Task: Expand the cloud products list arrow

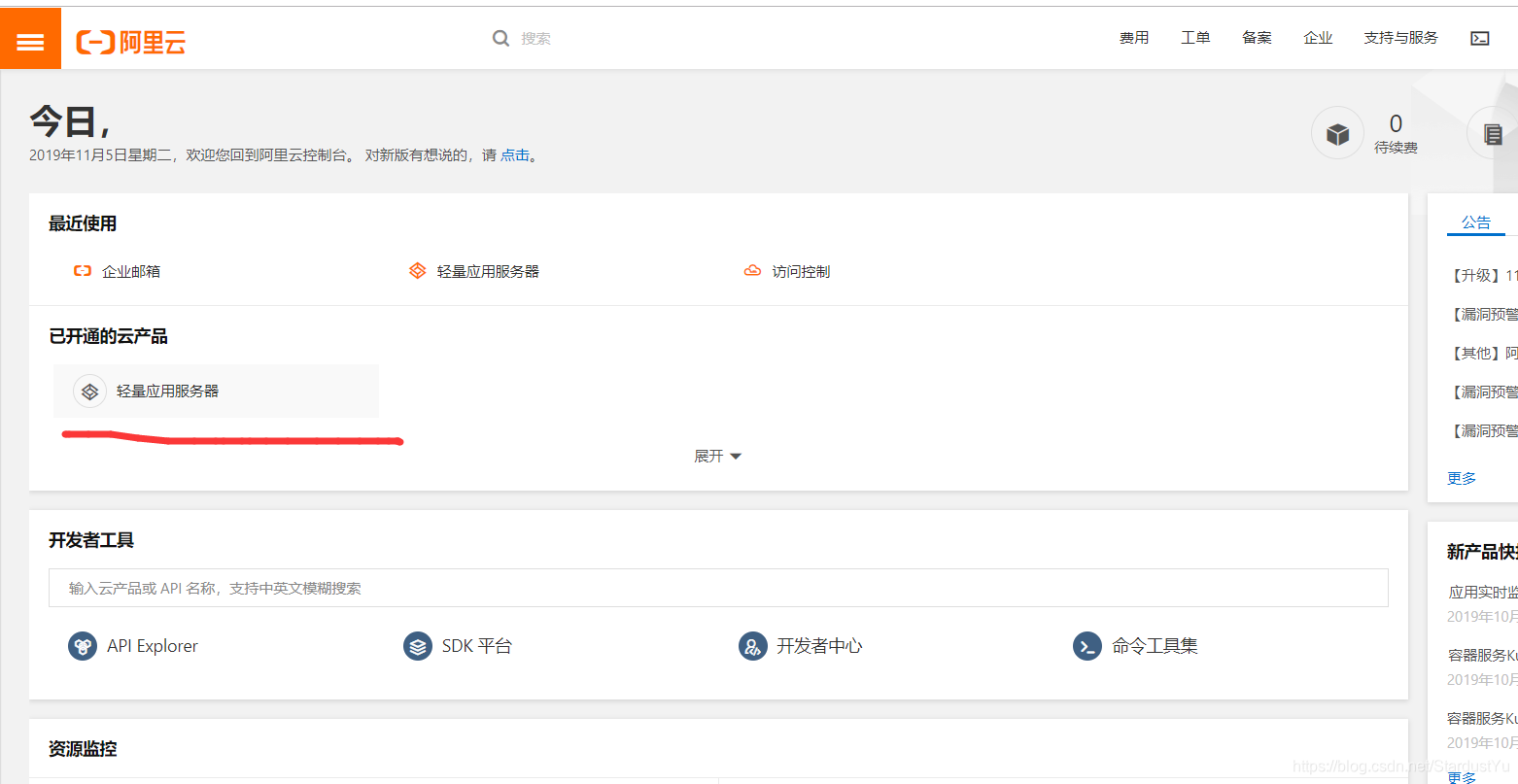Action: coord(736,456)
